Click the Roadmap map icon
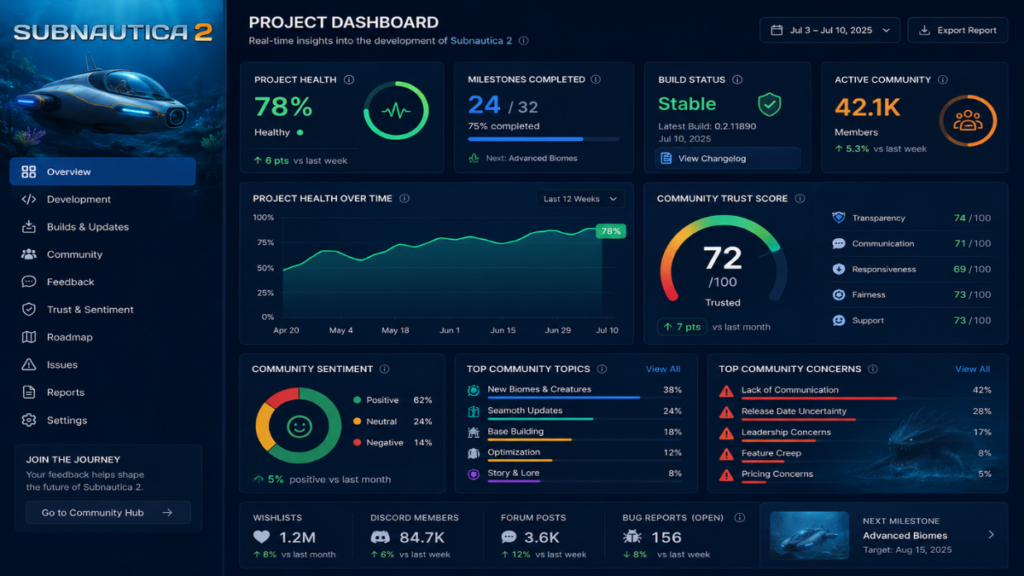Screen dimensions: 1024x576 click(x=29, y=337)
